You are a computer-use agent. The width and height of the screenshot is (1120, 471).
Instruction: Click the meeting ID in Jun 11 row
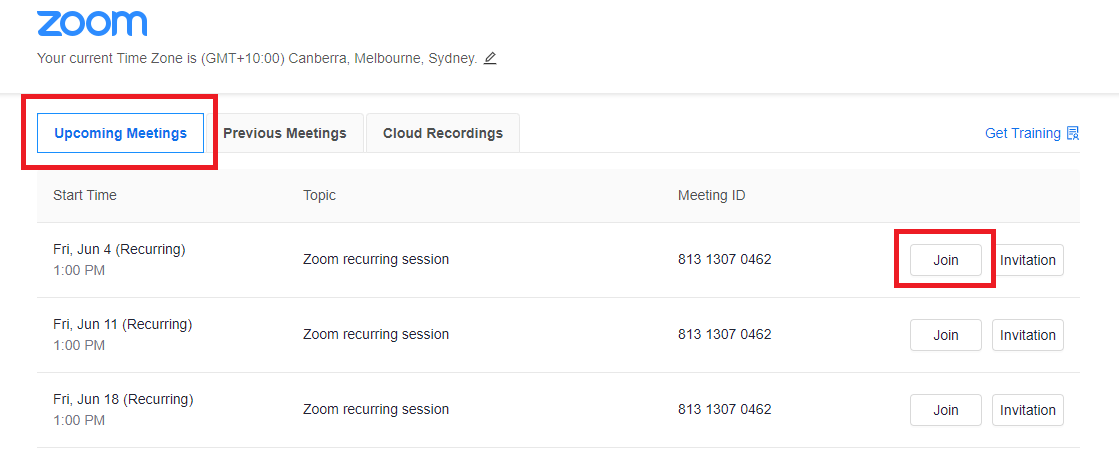pyautogui.click(x=724, y=334)
